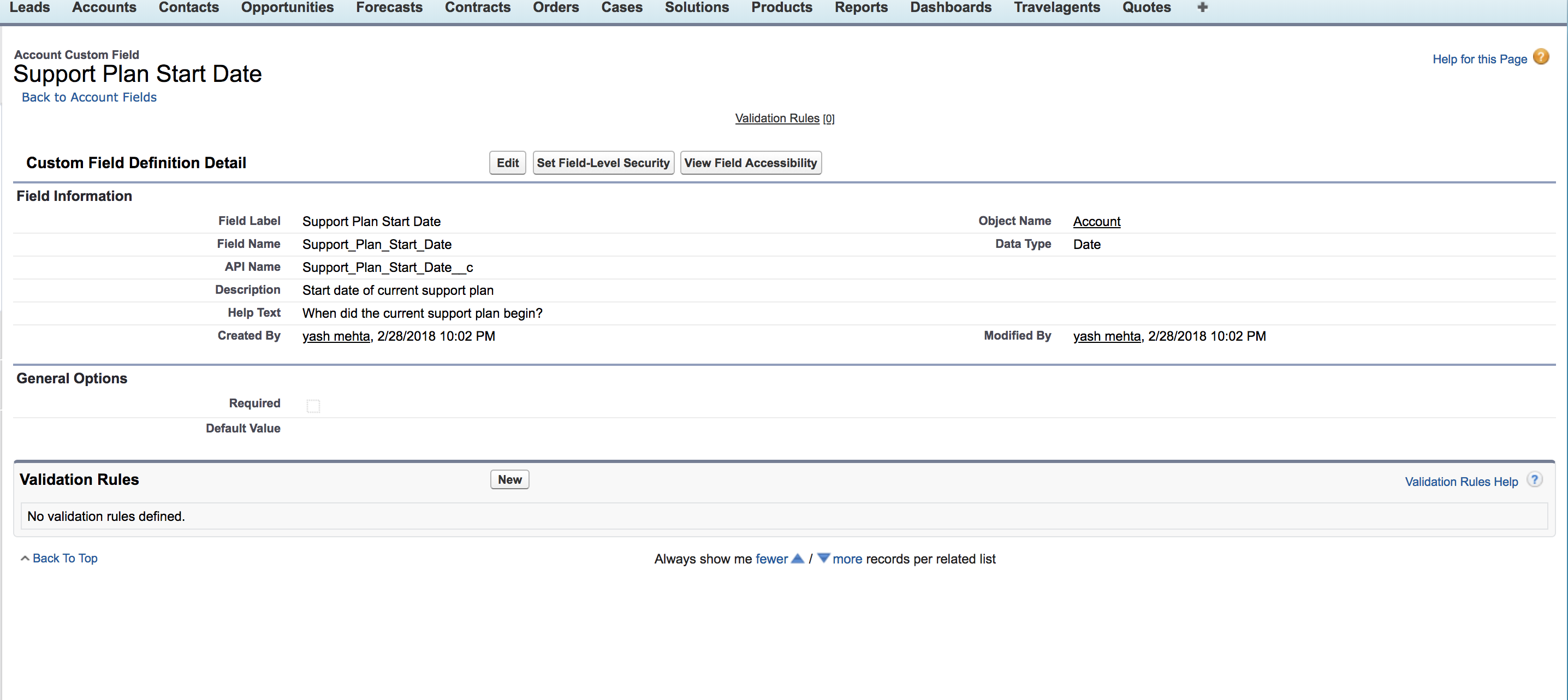Click the Validation Rules Help link text

coord(1461,482)
